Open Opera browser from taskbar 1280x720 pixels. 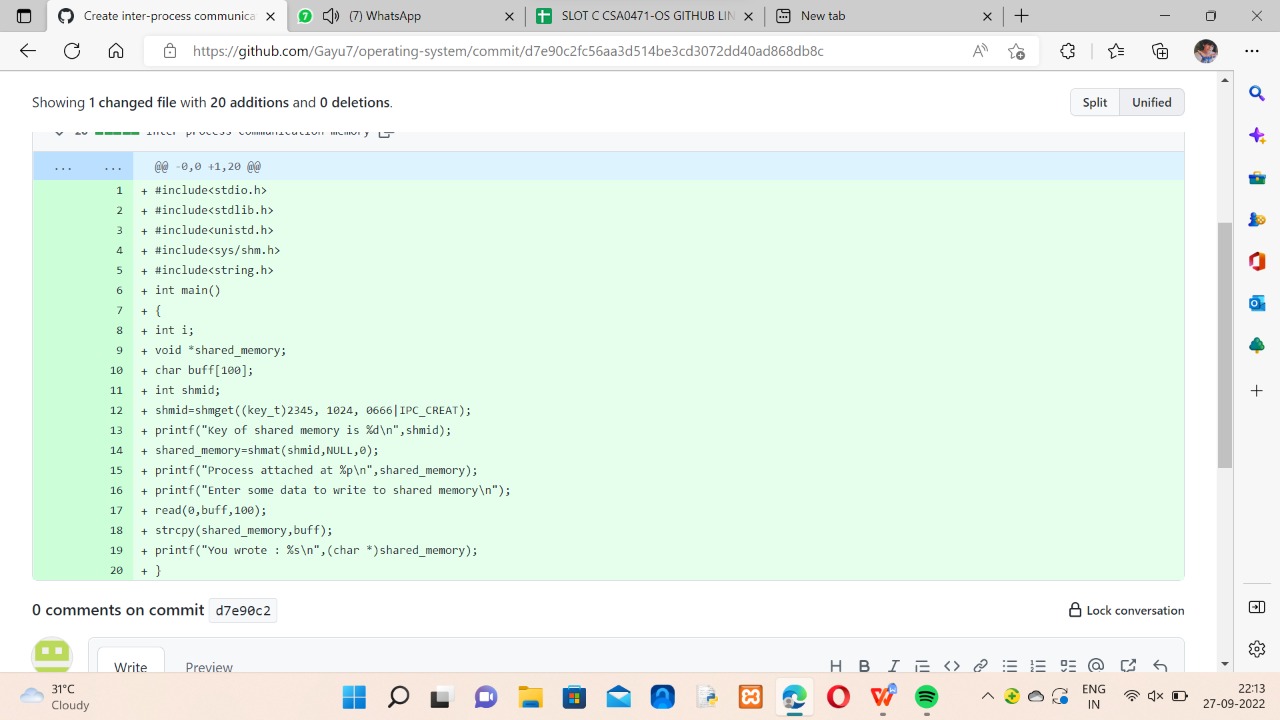pyautogui.click(x=838, y=696)
